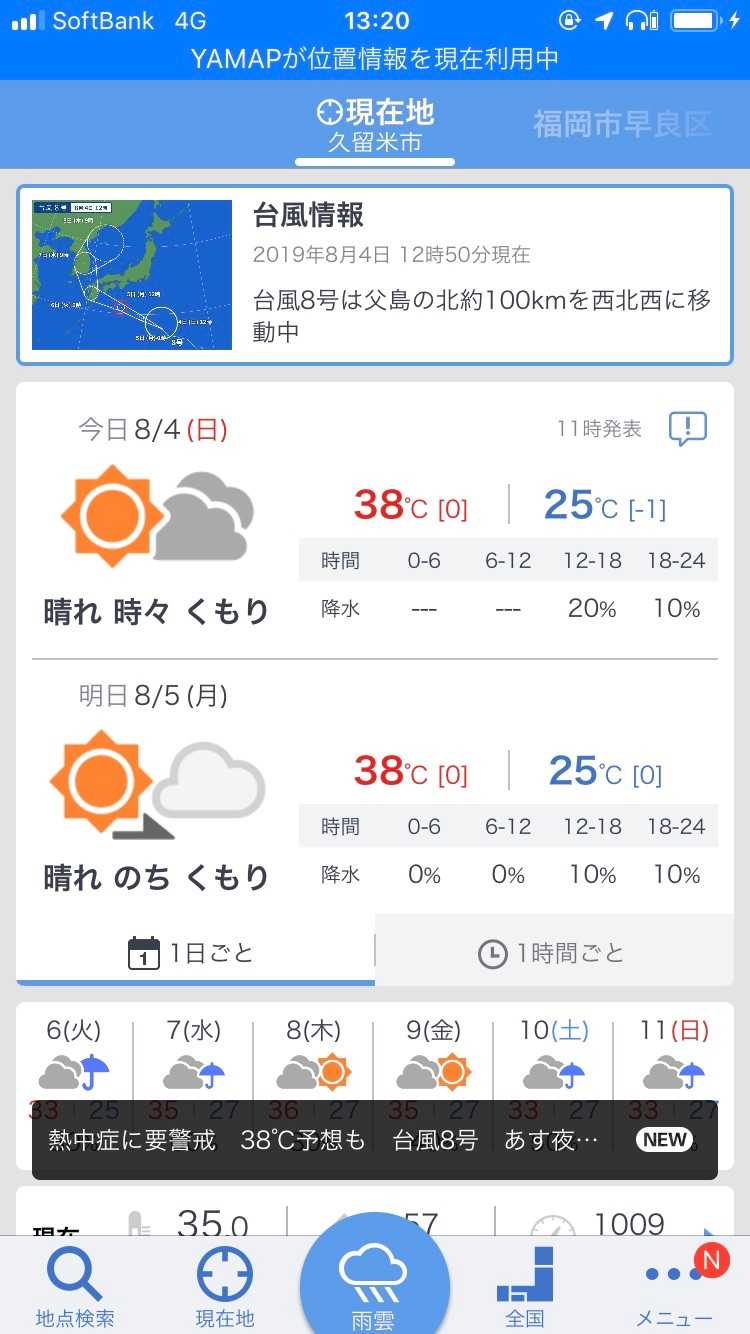The height and width of the screenshot is (1334, 750).
Task: Open the 地点検索 location search
Action: point(74,1286)
